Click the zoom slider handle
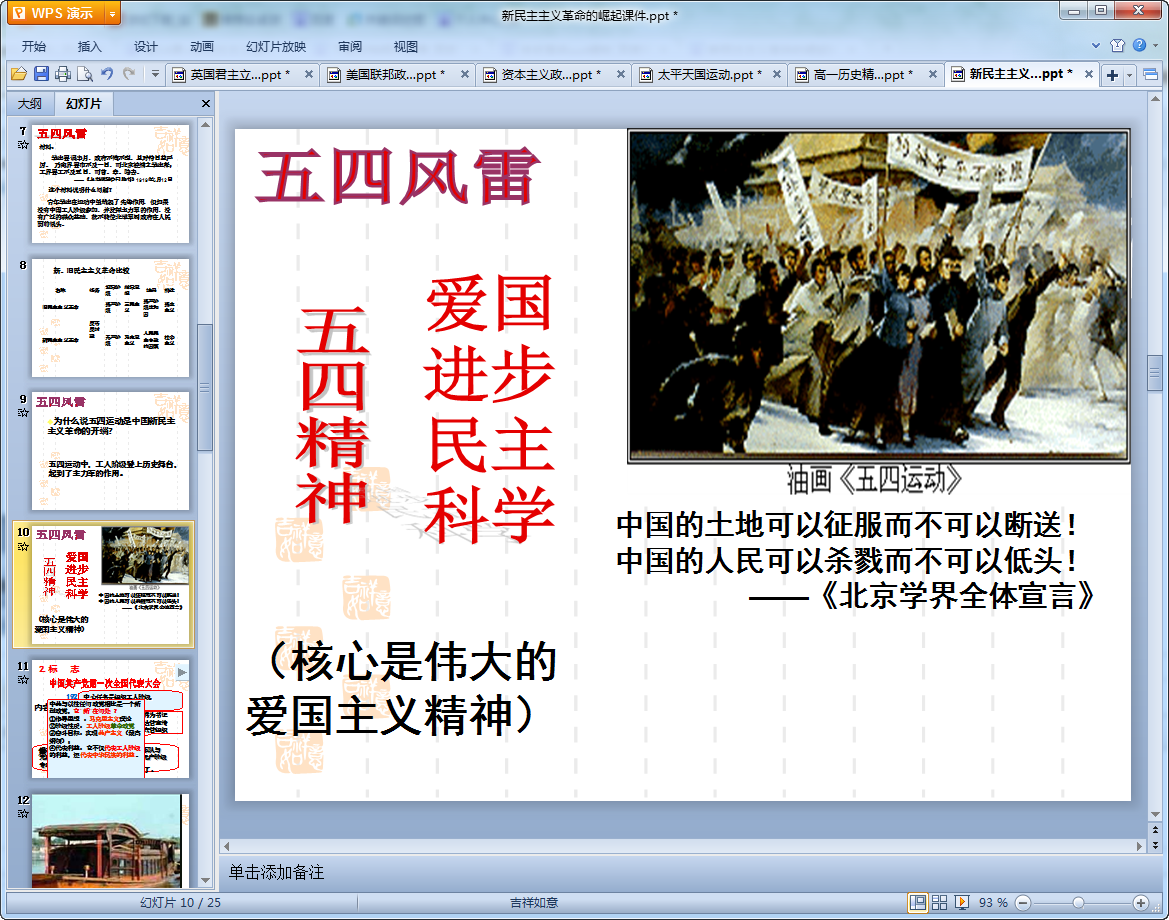 click(x=1078, y=903)
